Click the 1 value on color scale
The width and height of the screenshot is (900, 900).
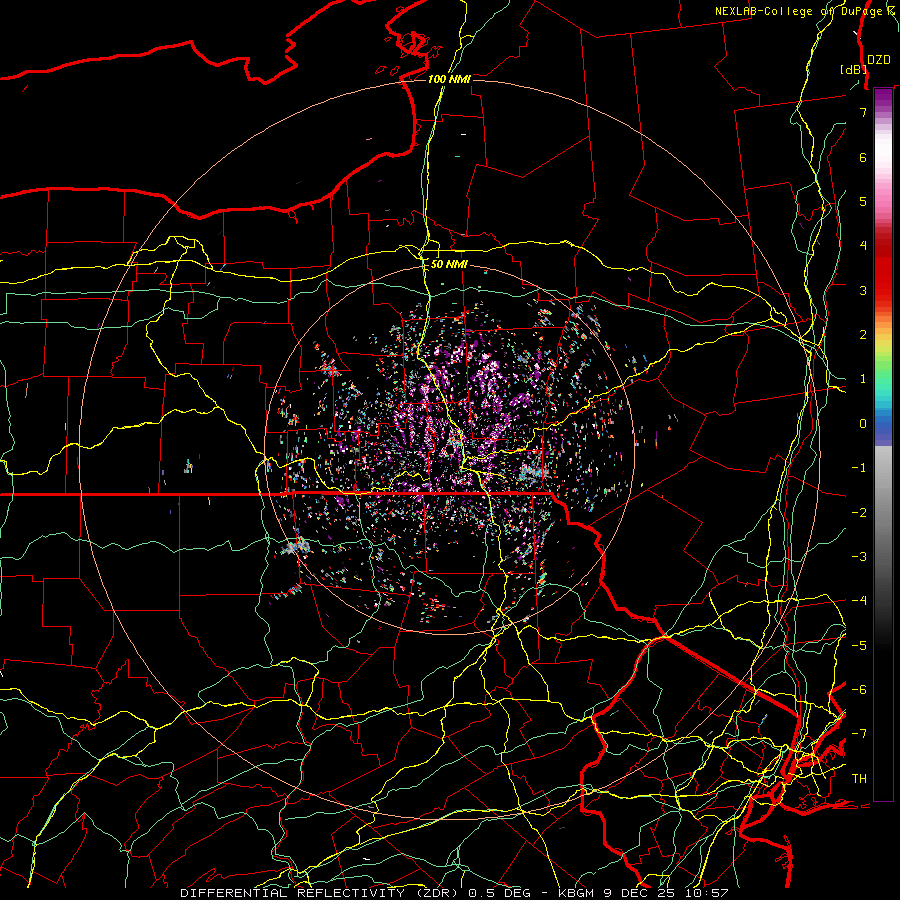pos(863,379)
